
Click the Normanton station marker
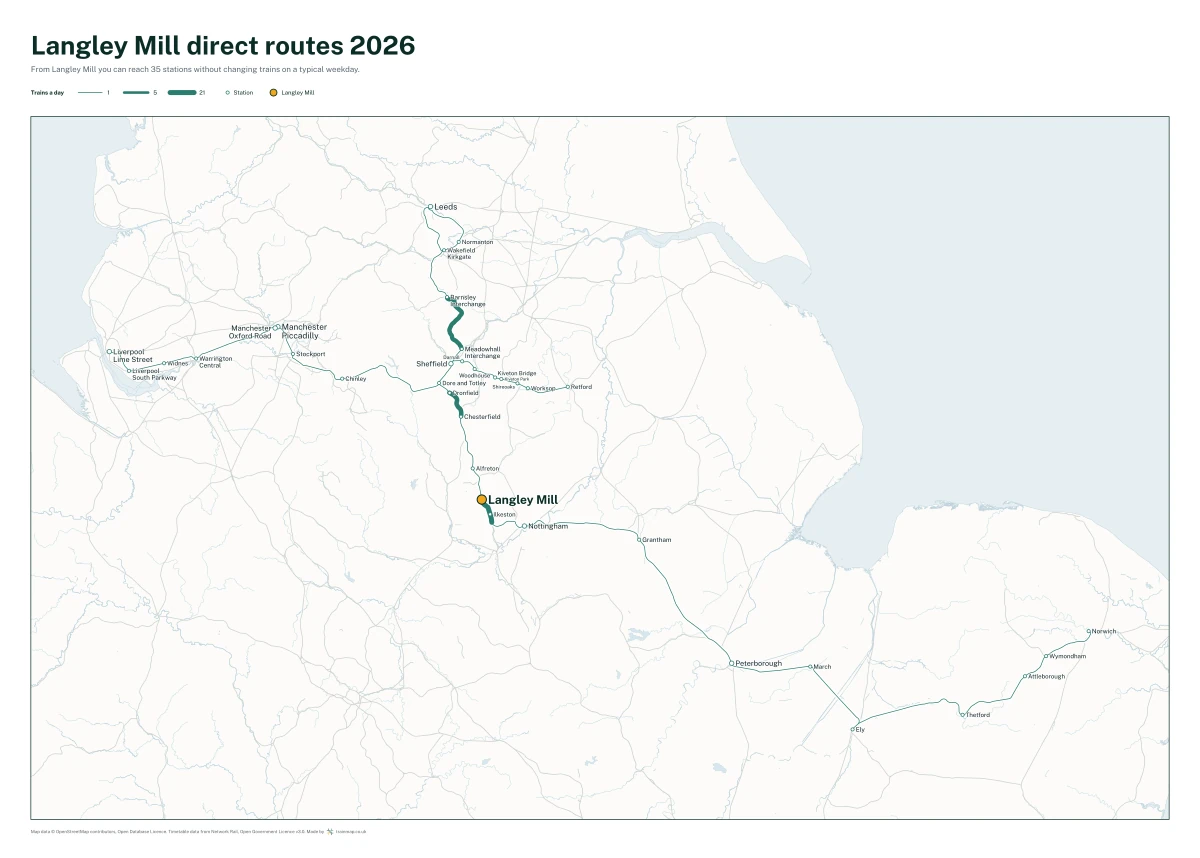[459, 242]
